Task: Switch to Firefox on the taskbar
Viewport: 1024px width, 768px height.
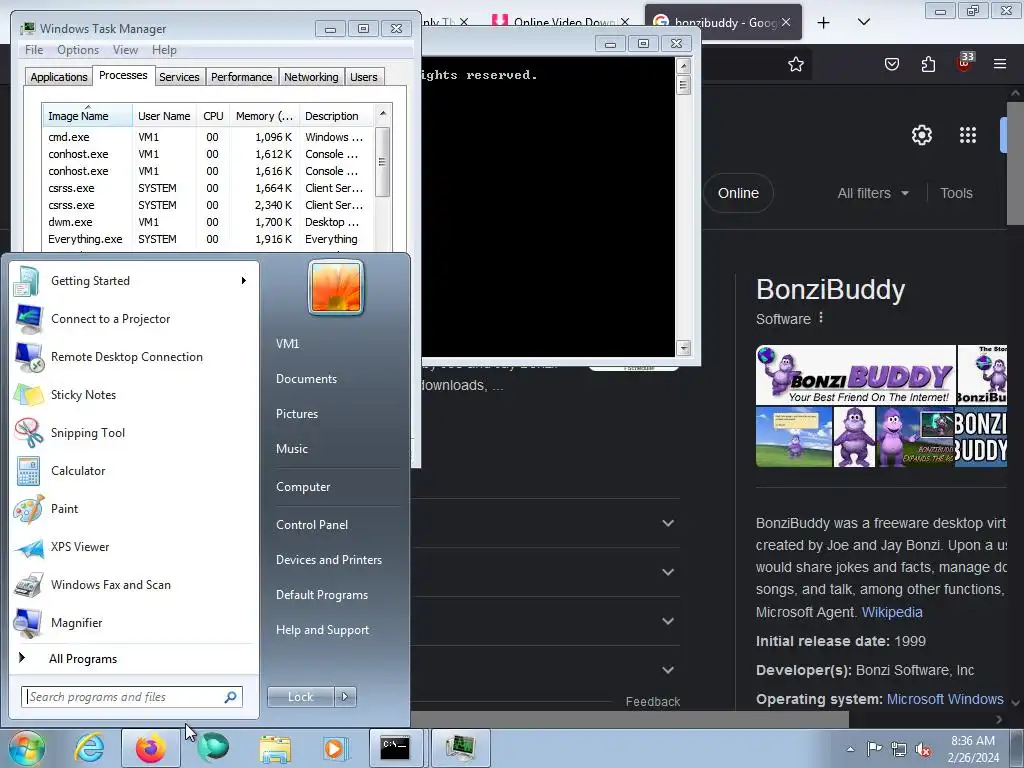Action: point(150,748)
